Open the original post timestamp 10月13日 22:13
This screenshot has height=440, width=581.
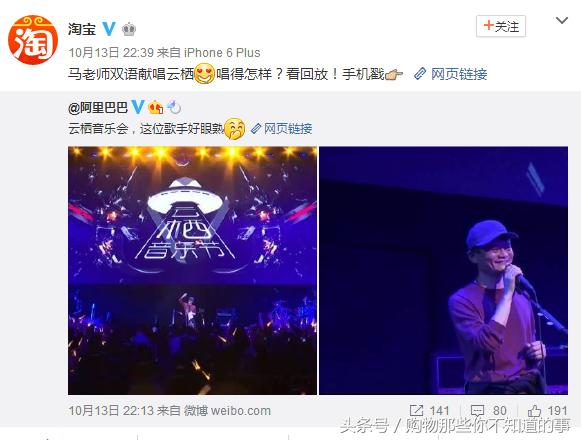click(111, 411)
